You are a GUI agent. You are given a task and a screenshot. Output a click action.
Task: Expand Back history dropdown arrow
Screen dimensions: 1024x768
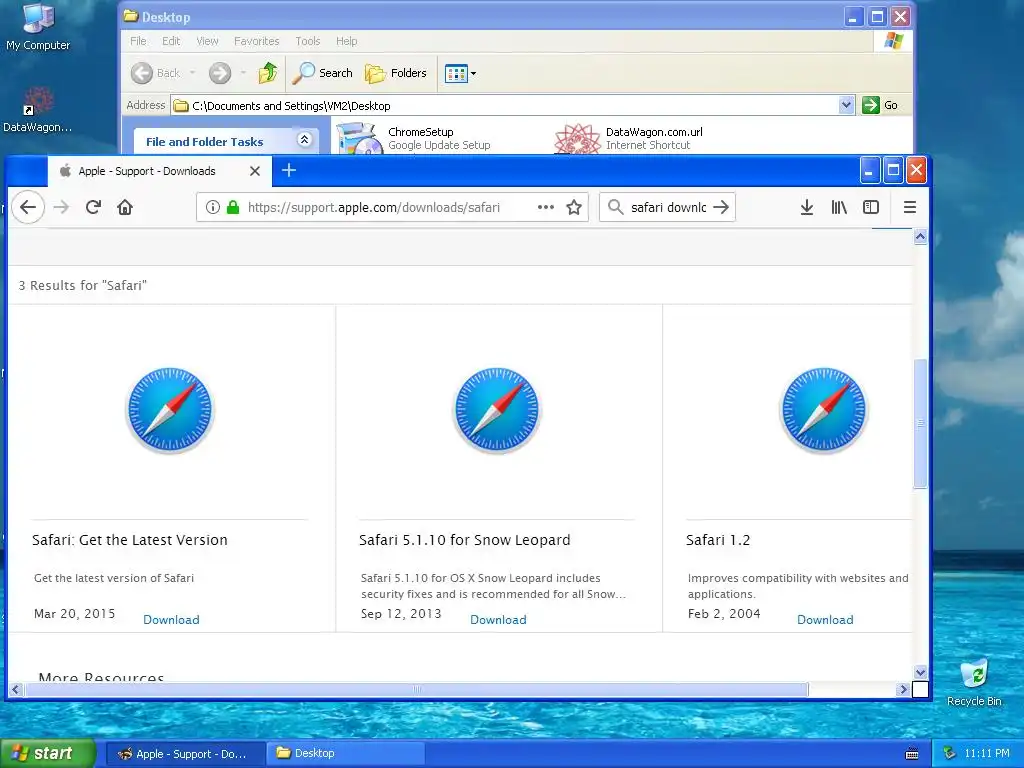[193, 73]
